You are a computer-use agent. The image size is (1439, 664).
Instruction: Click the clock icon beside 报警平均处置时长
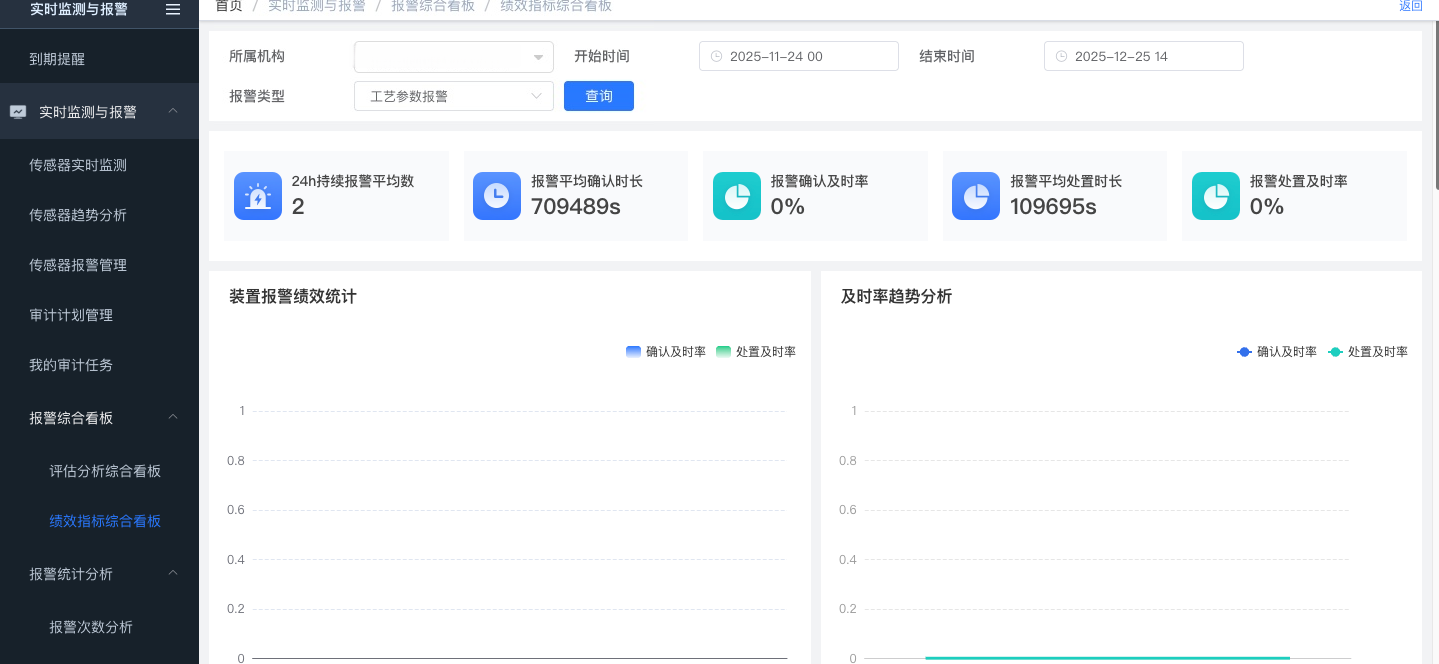(976, 196)
